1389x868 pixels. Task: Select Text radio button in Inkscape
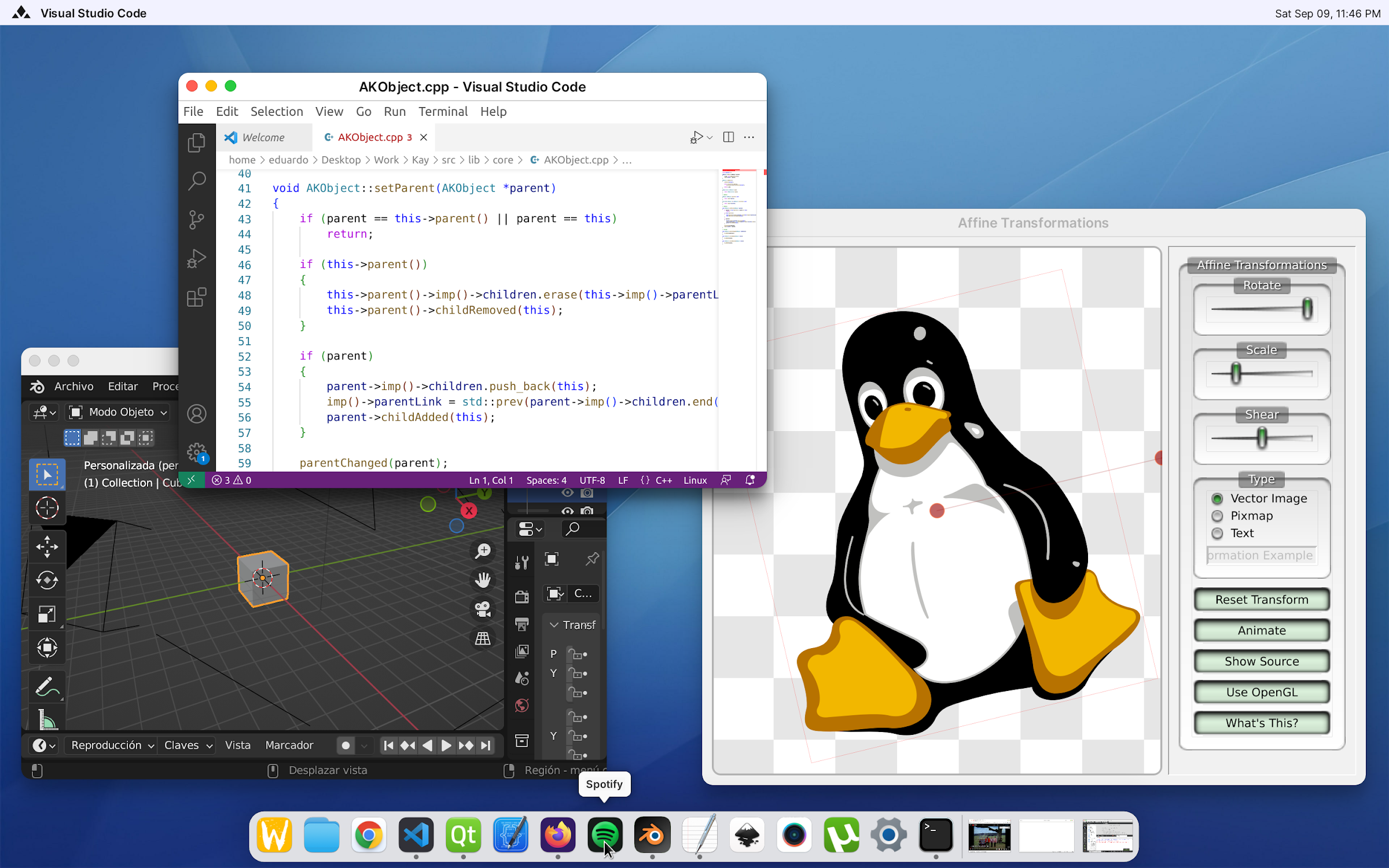point(1216,533)
